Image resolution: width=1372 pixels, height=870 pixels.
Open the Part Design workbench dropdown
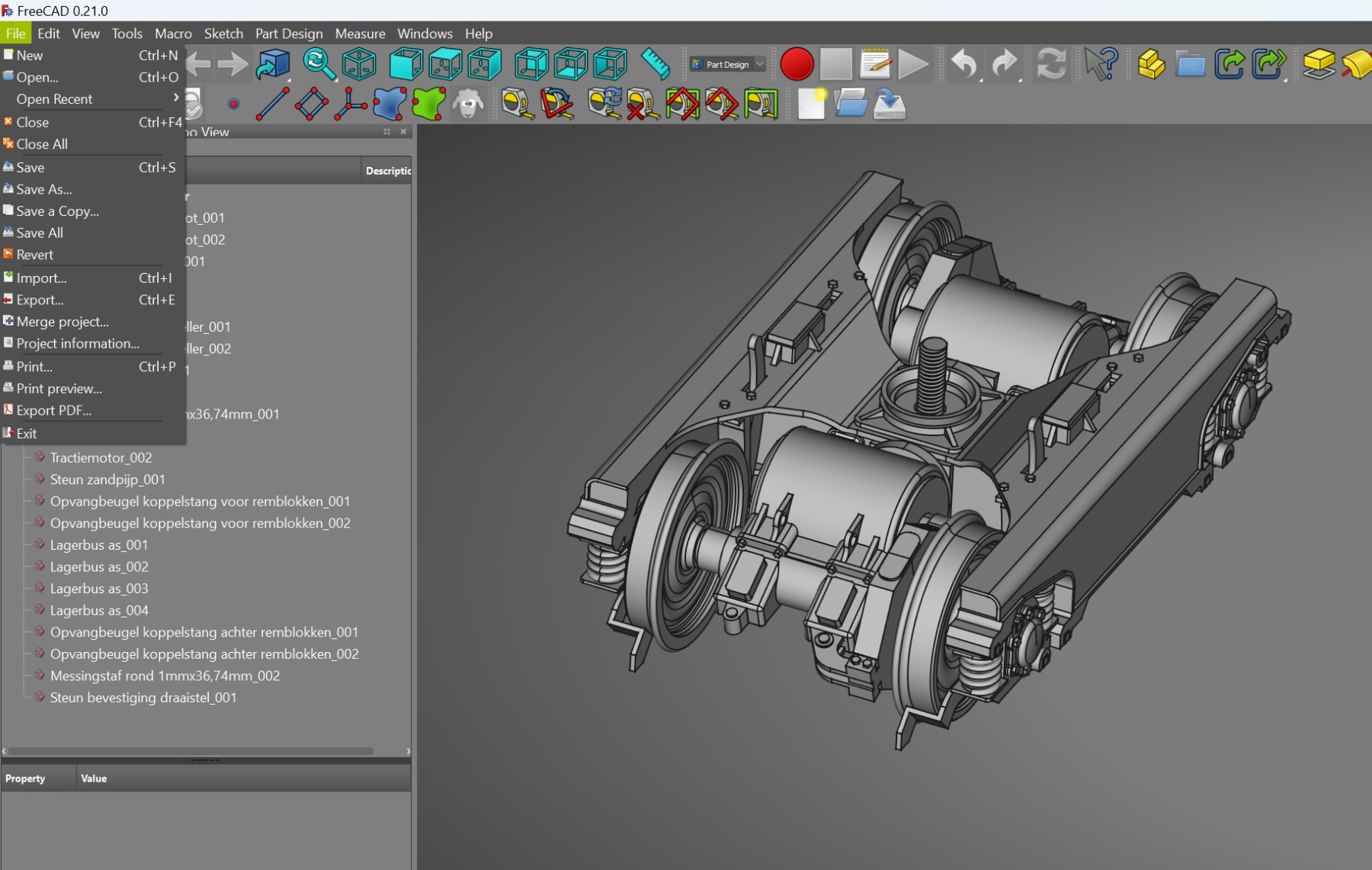tap(727, 65)
